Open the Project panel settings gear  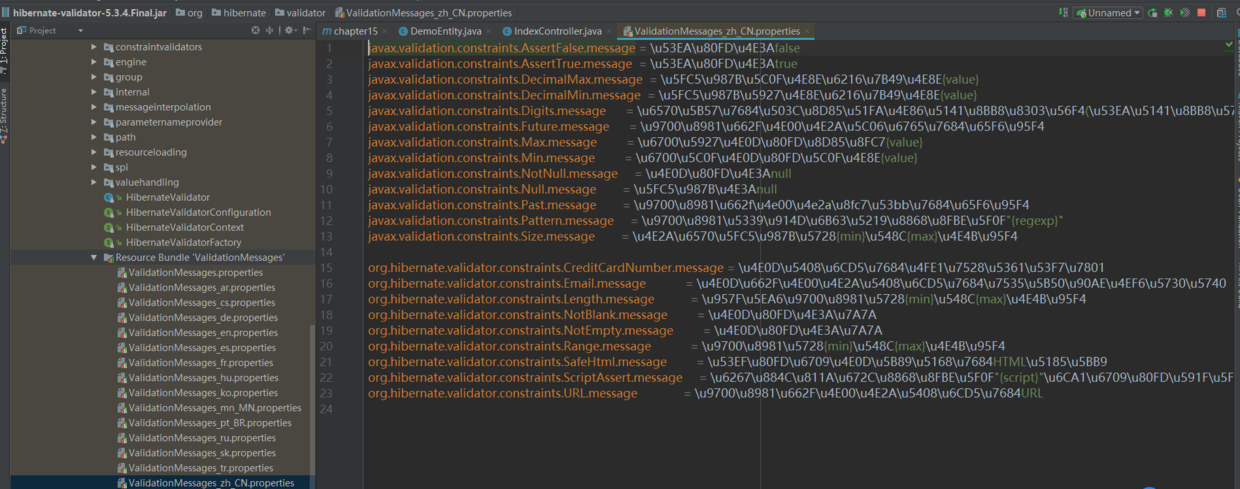click(x=290, y=30)
